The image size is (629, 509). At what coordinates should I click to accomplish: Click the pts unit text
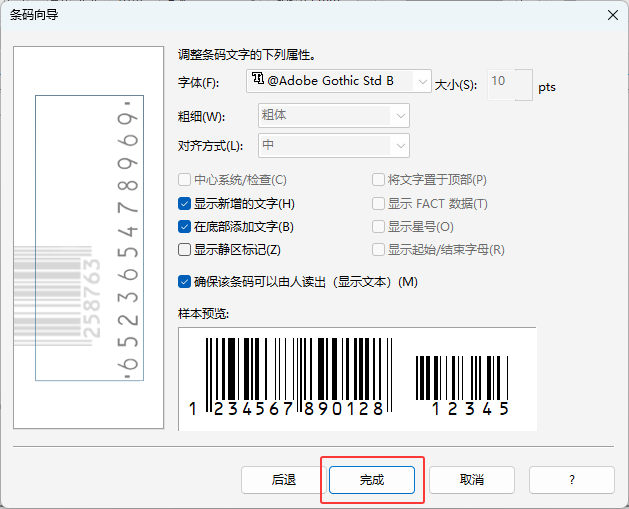point(547,87)
